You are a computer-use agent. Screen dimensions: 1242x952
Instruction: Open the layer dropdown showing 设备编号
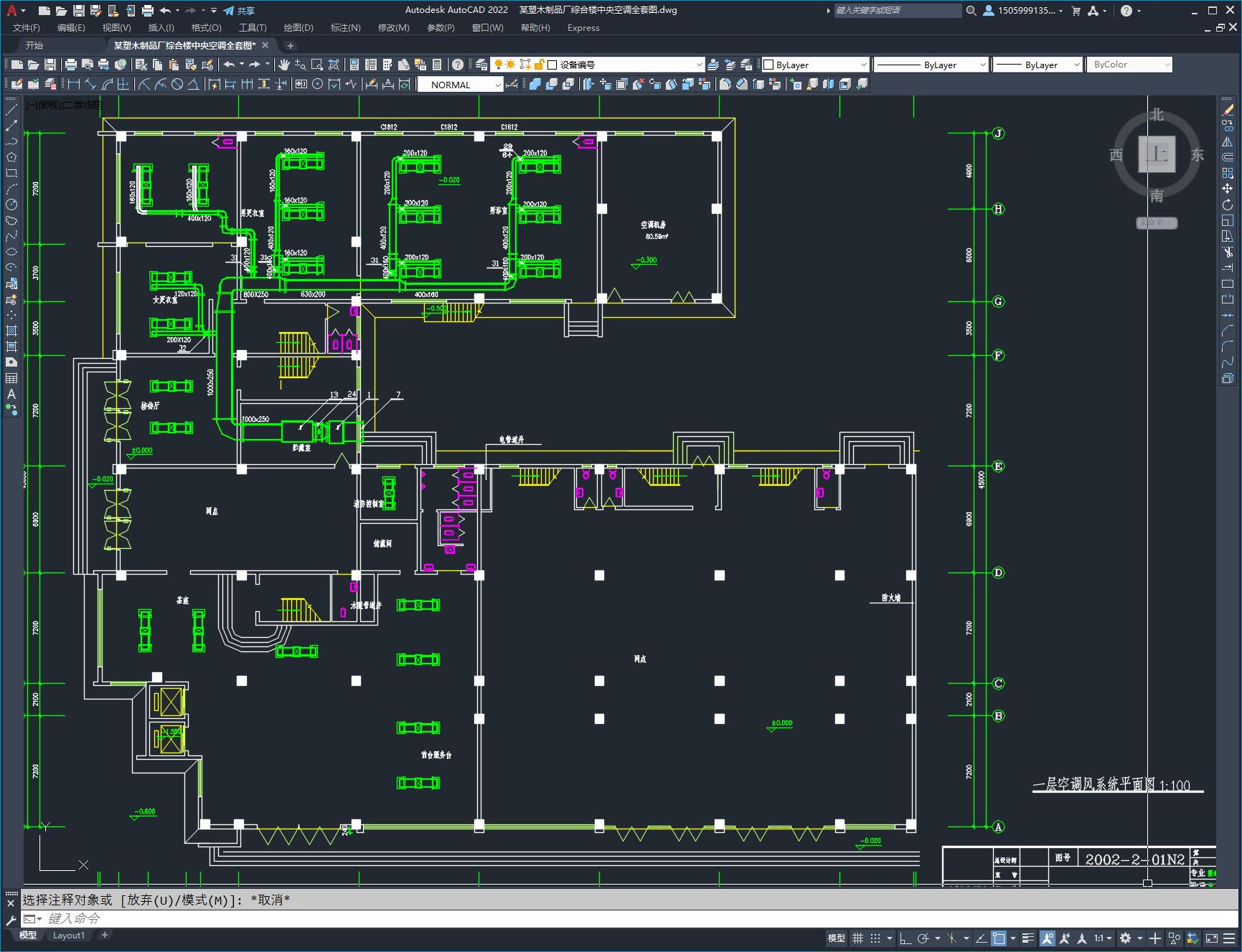tap(597, 65)
